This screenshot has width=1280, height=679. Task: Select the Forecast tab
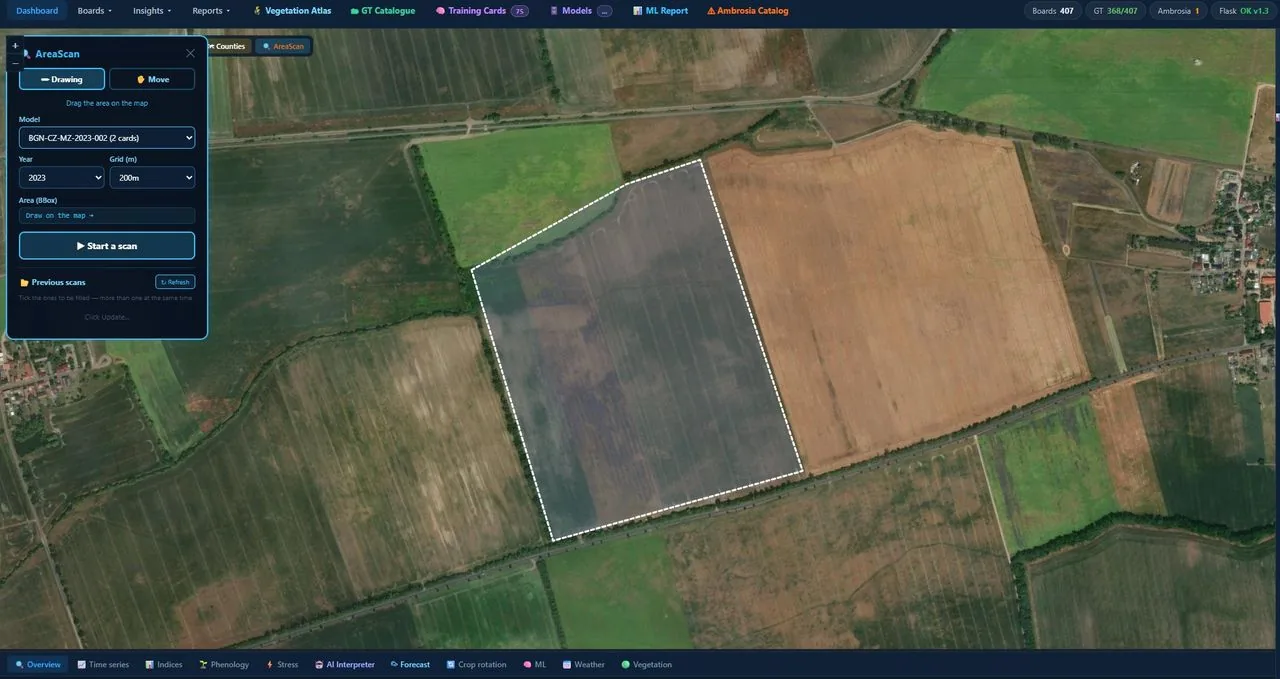coord(410,664)
